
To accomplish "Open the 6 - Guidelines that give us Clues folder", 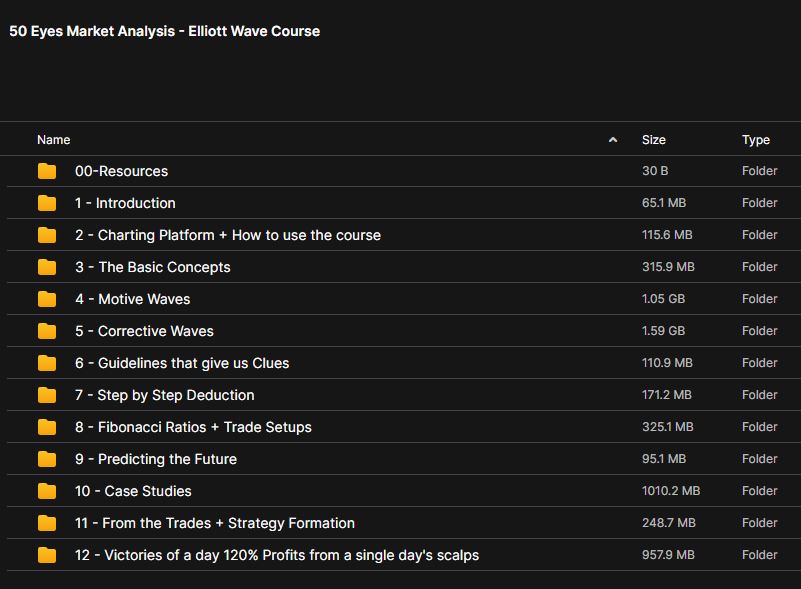I will 180,363.
